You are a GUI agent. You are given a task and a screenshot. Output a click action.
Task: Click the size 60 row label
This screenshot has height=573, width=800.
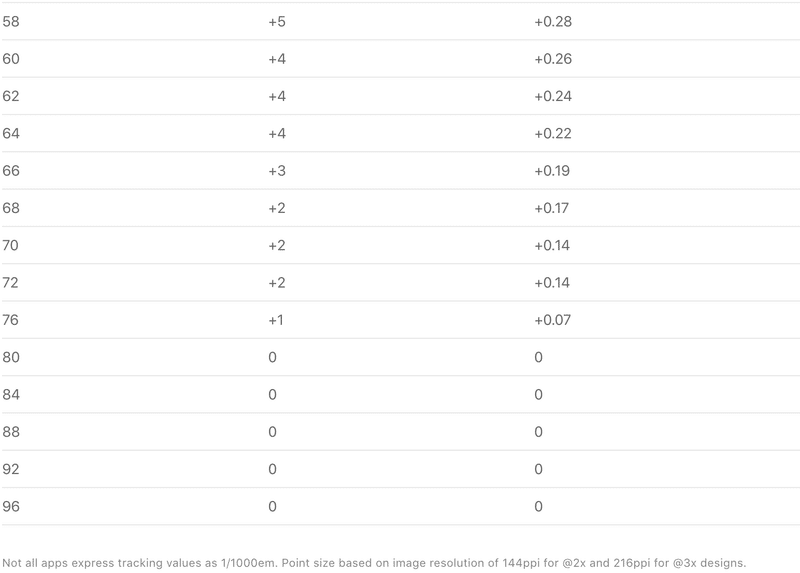[11, 59]
